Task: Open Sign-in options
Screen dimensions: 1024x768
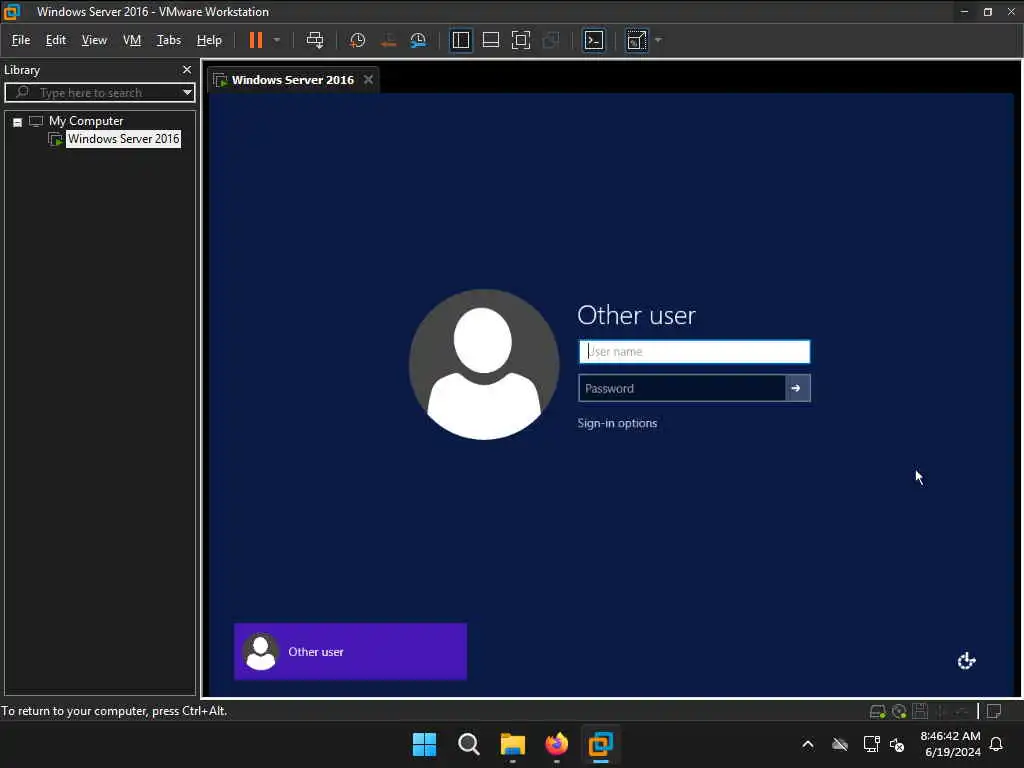Action: click(x=617, y=423)
